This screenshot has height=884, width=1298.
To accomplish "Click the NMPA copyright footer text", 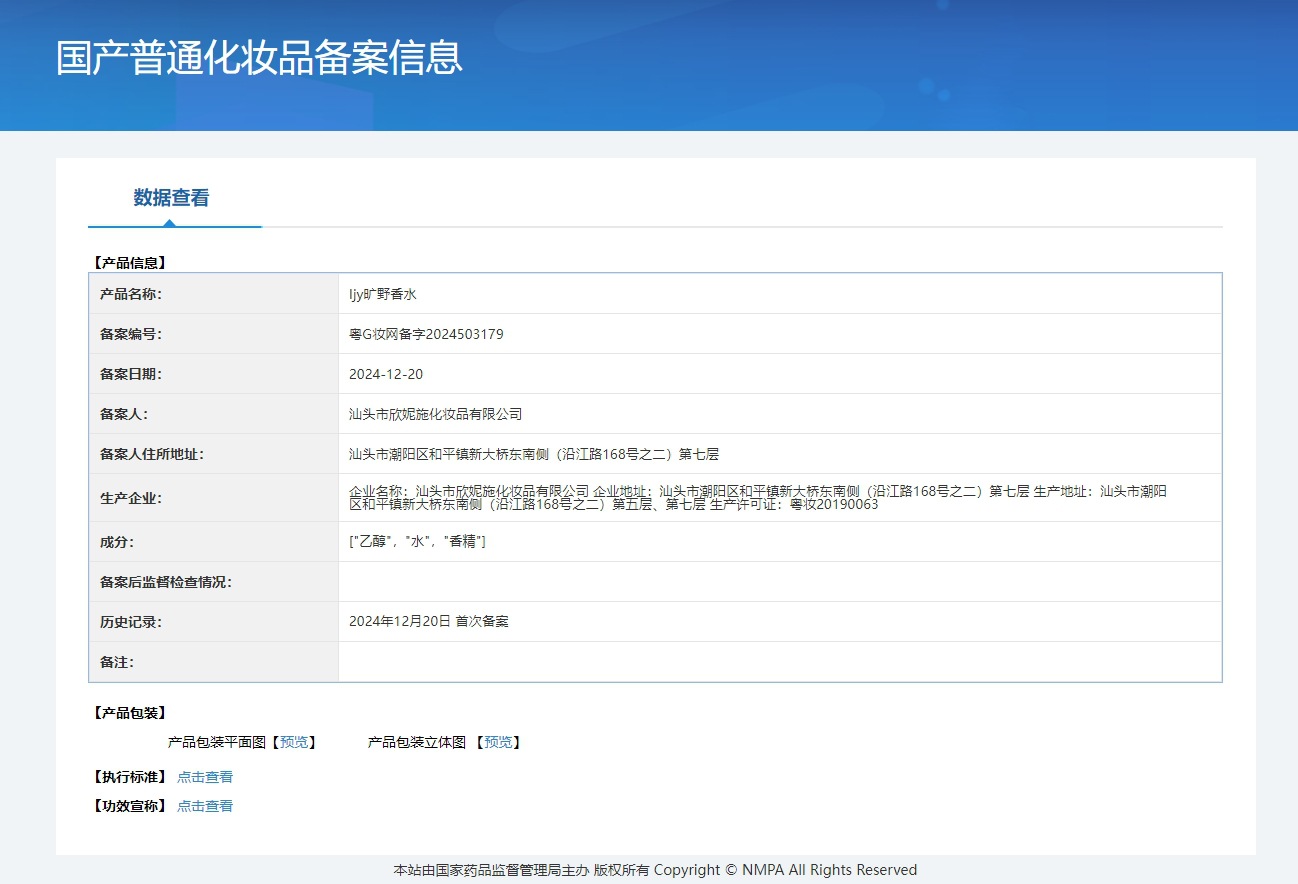I will pos(655,870).
